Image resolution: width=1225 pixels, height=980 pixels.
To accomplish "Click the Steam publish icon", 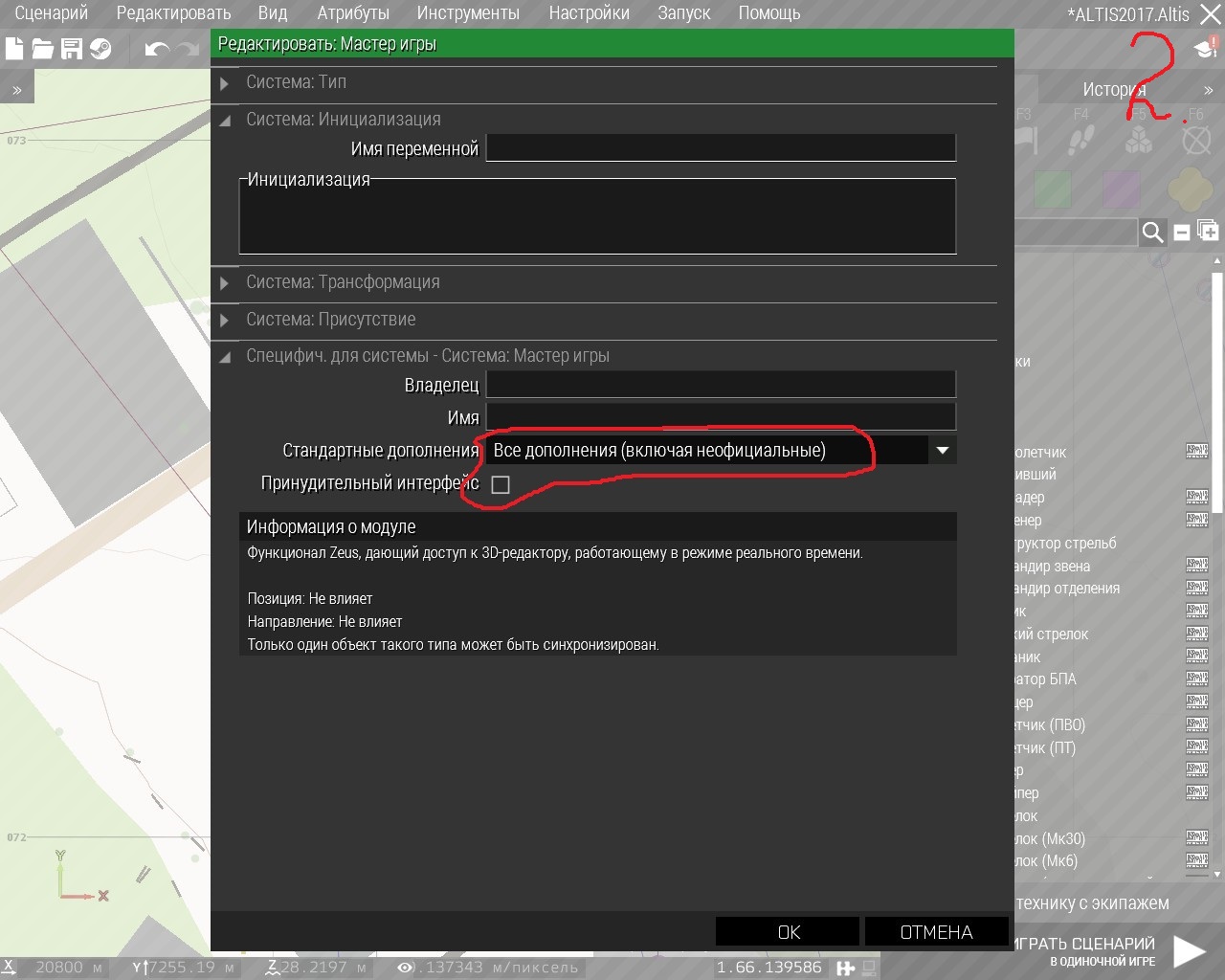I will click(x=100, y=49).
